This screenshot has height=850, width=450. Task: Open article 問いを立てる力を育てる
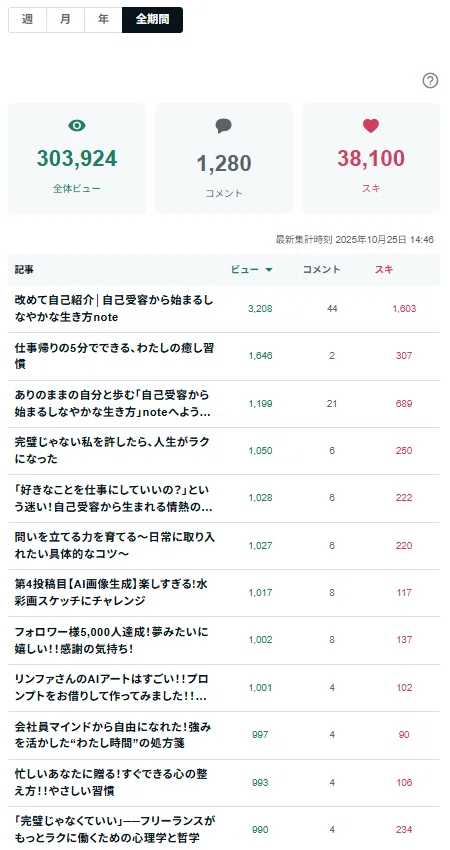[x=224, y=546]
